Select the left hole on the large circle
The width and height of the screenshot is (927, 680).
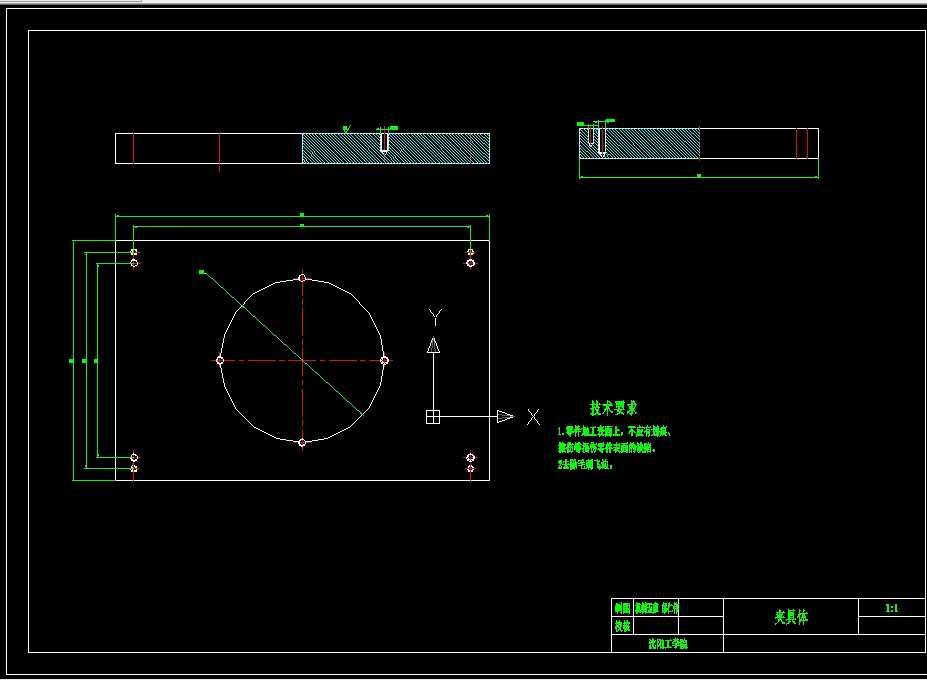(x=220, y=360)
